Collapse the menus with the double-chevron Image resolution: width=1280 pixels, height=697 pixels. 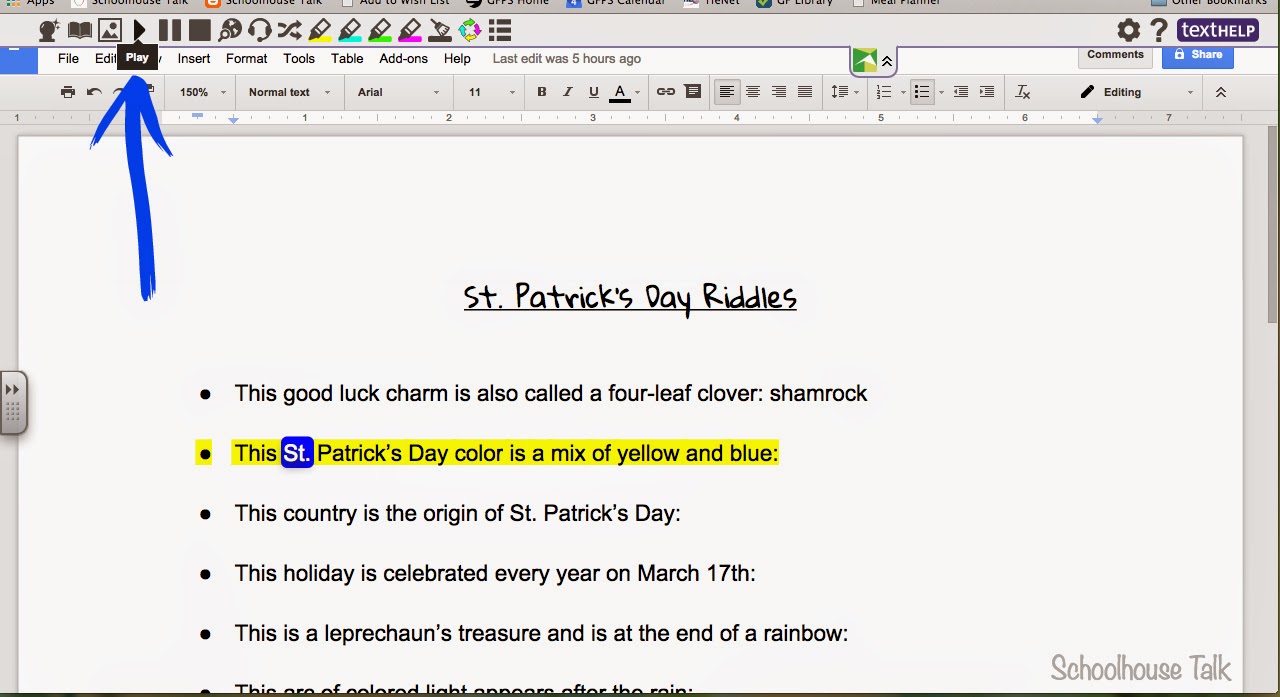point(1221,92)
